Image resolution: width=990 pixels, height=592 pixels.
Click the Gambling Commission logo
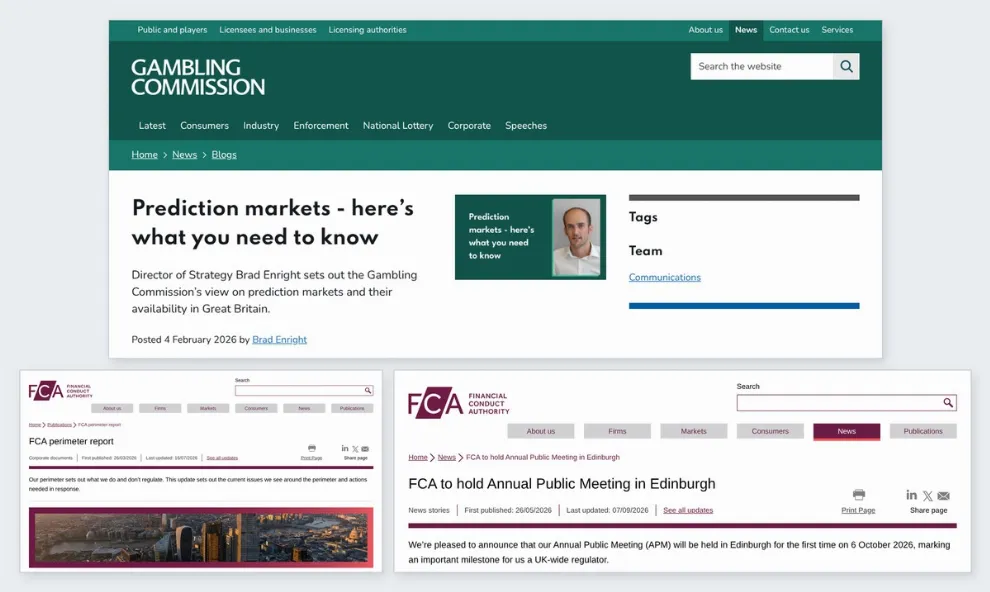click(x=198, y=77)
